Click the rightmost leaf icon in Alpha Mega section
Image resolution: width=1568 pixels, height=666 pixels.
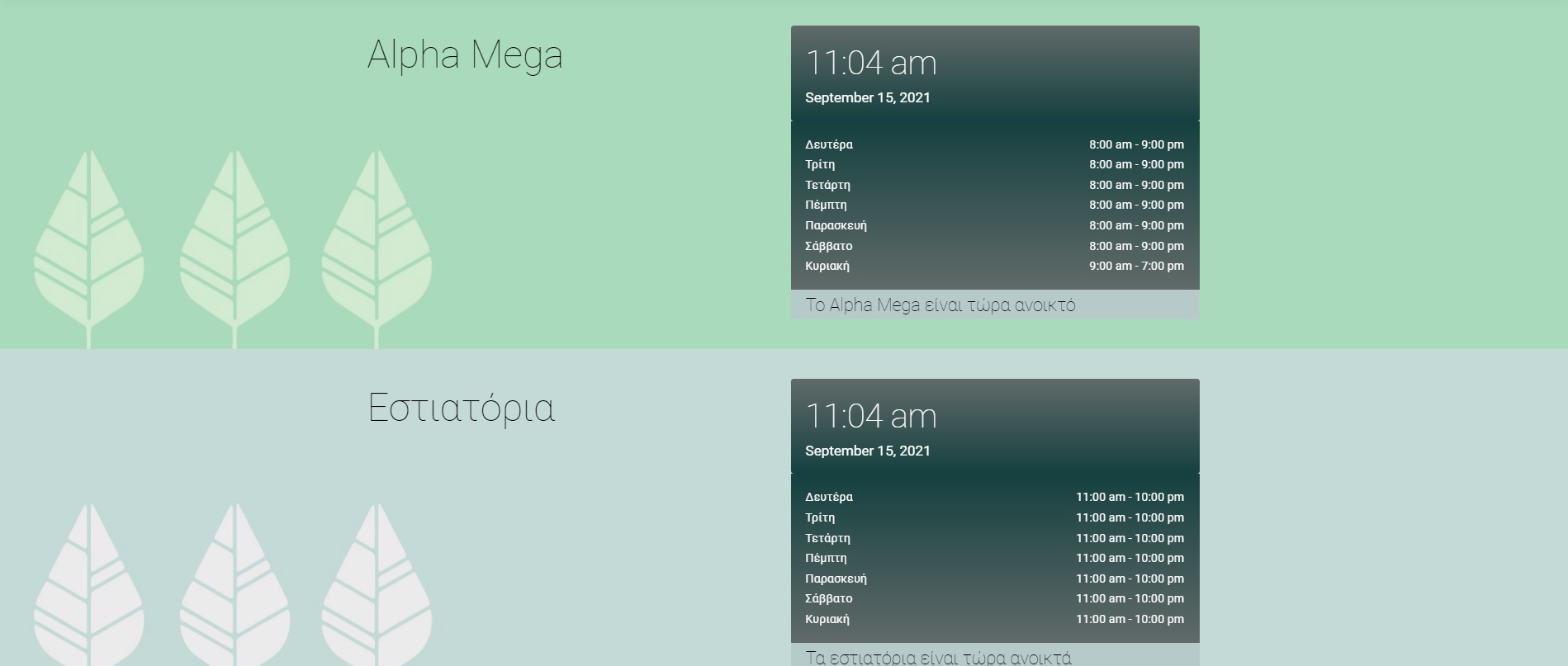click(x=377, y=243)
